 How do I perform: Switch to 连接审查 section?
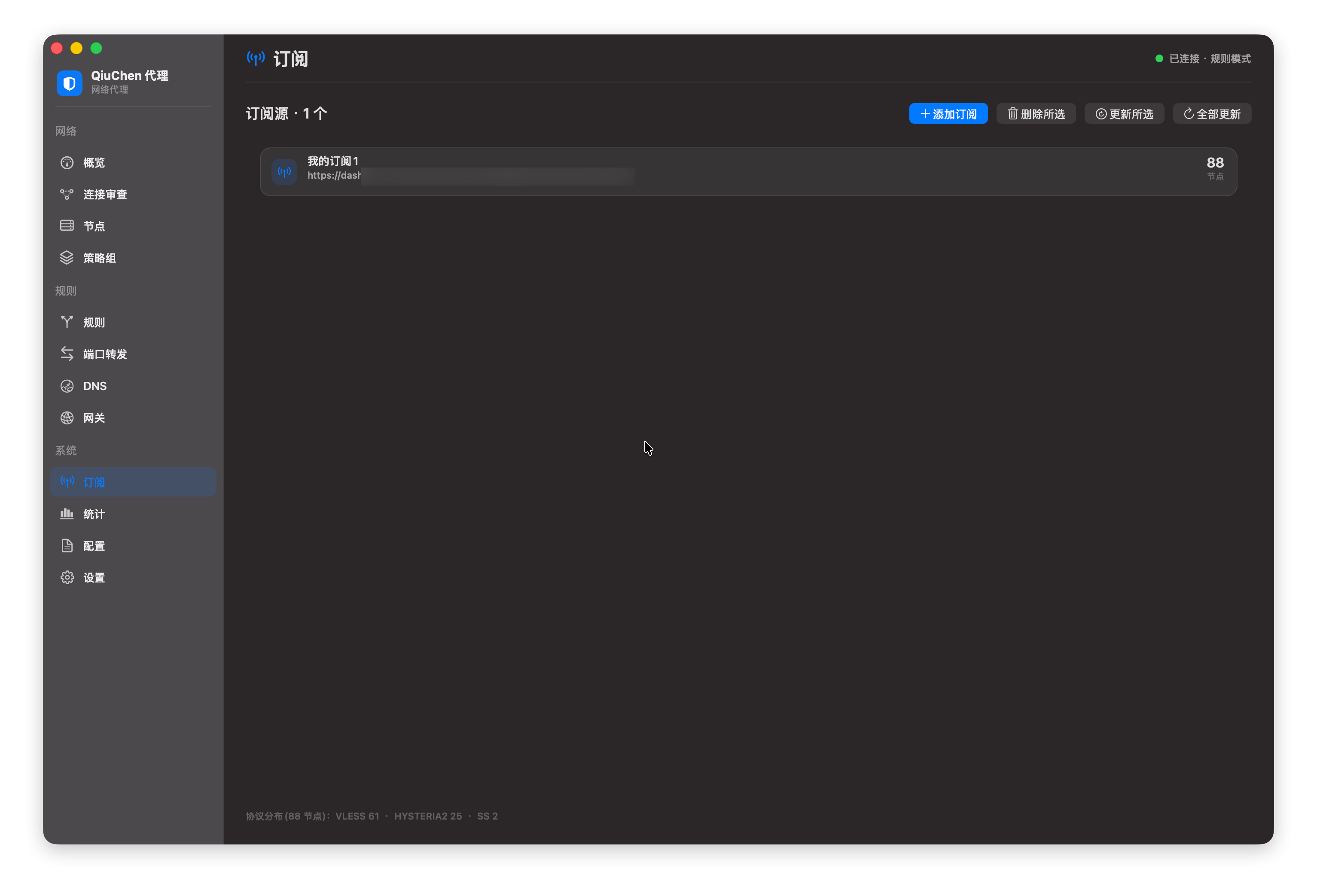(x=133, y=195)
